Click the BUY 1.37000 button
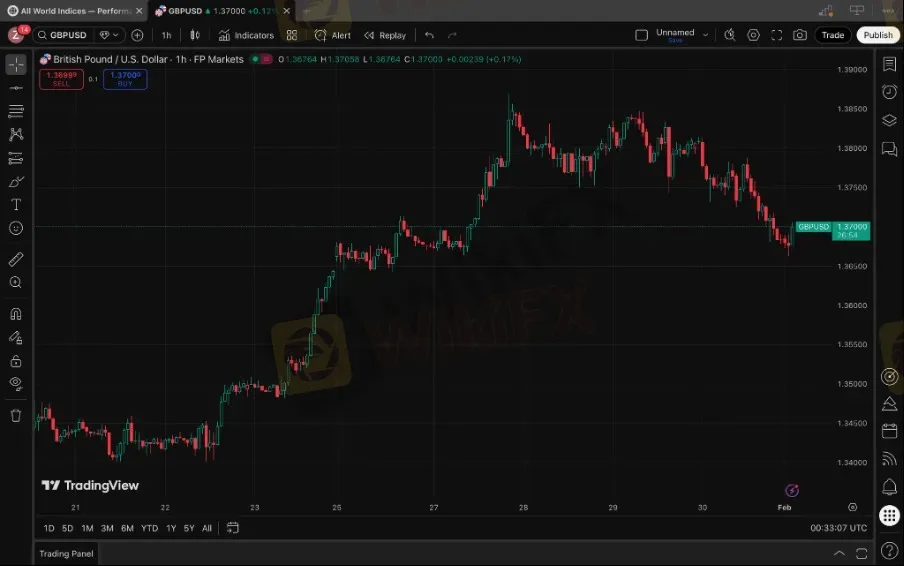 pos(125,79)
